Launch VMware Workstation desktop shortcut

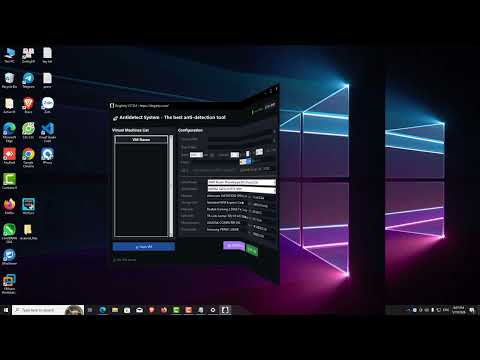(x=9, y=284)
